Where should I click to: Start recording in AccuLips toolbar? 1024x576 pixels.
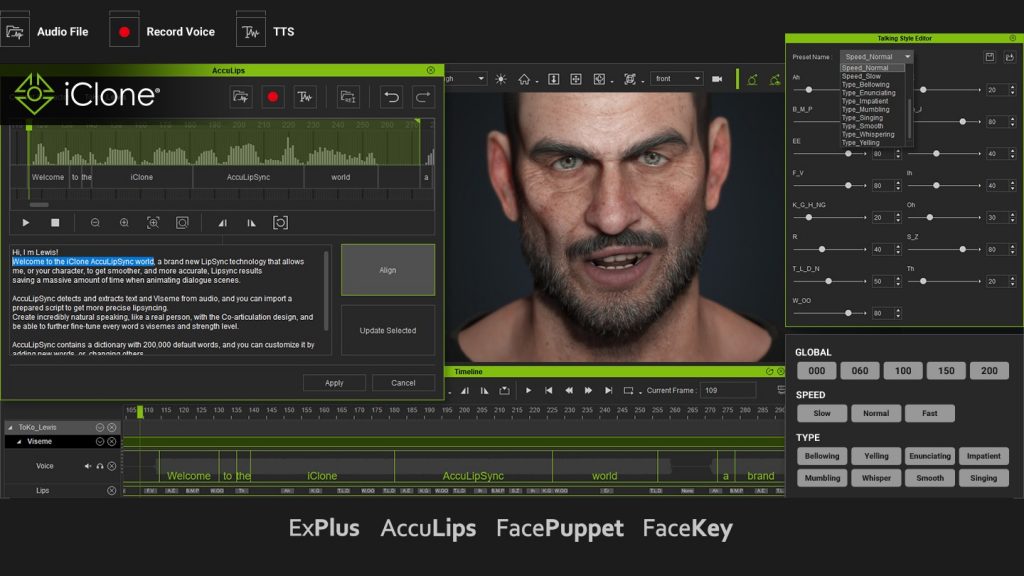(273, 97)
